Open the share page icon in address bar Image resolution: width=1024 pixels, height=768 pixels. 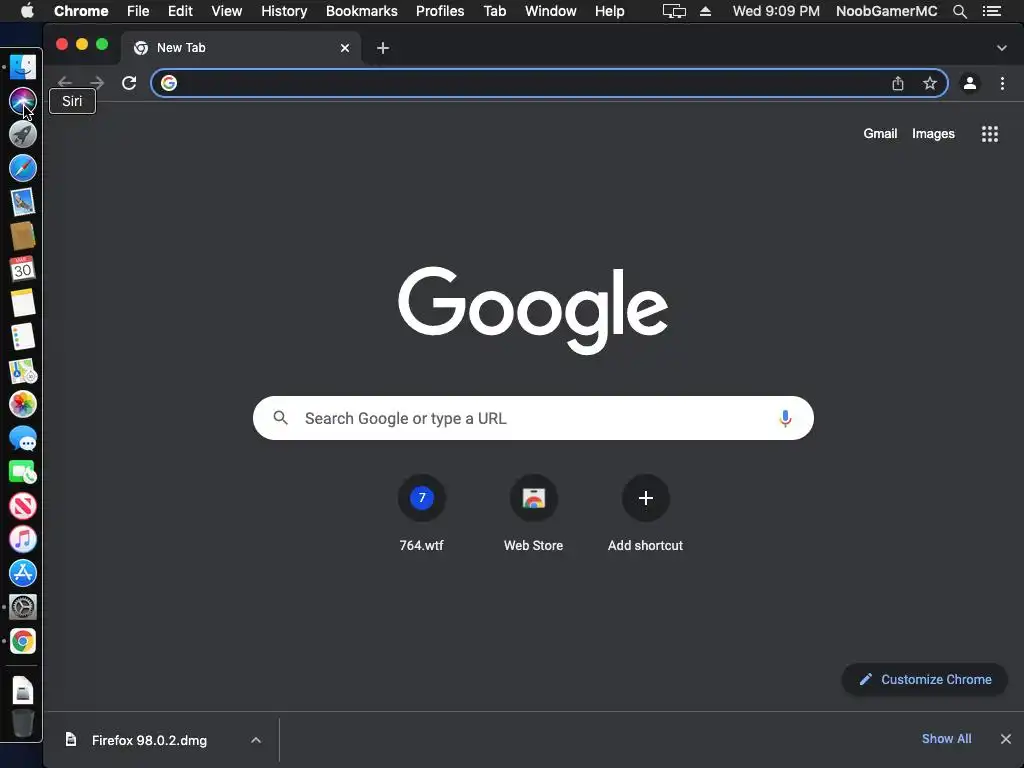click(x=897, y=83)
